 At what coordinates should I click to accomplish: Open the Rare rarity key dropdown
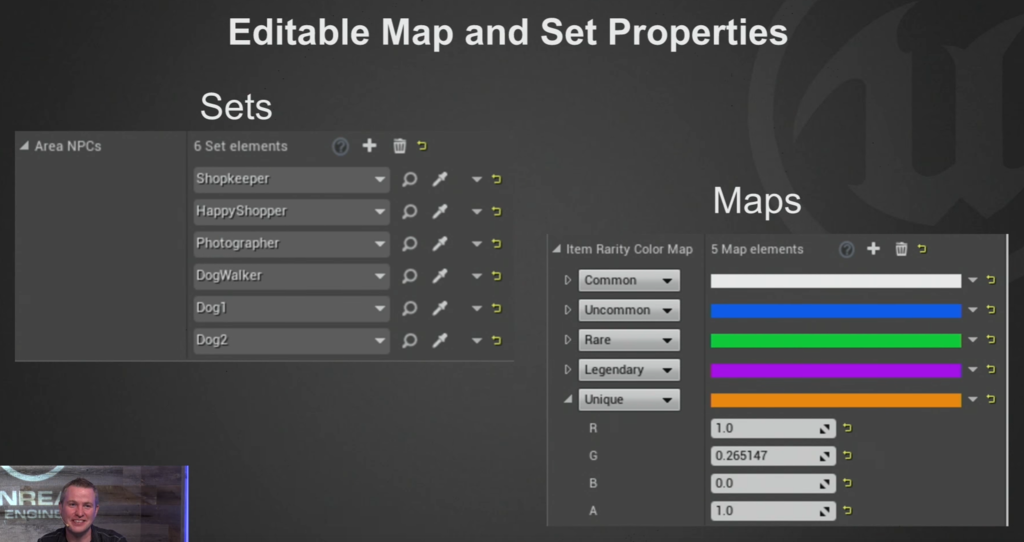(629, 340)
